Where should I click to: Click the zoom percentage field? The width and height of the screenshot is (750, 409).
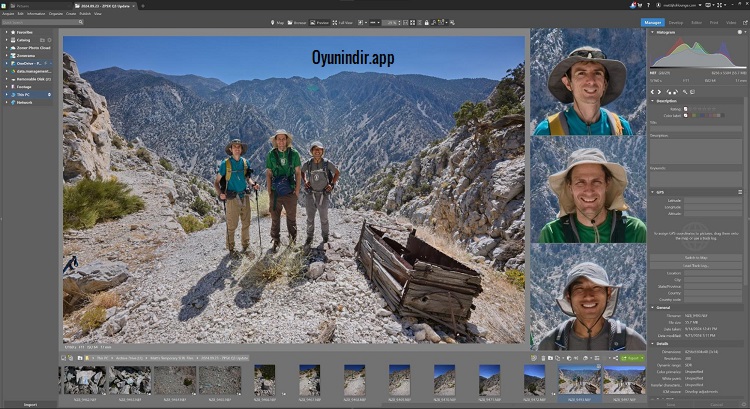[x=390, y=22]
